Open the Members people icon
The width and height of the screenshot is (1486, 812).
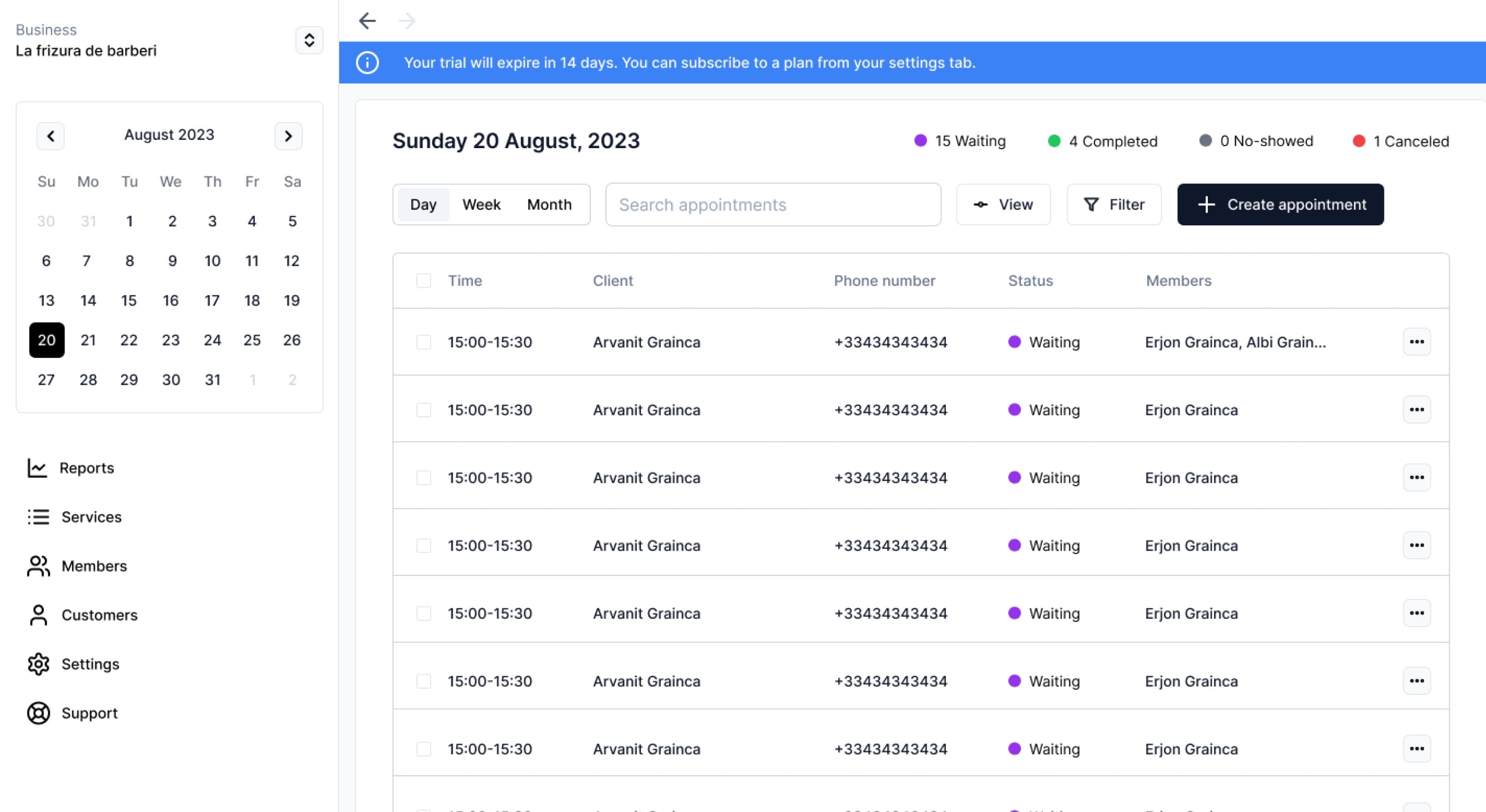tap(38, 566)
